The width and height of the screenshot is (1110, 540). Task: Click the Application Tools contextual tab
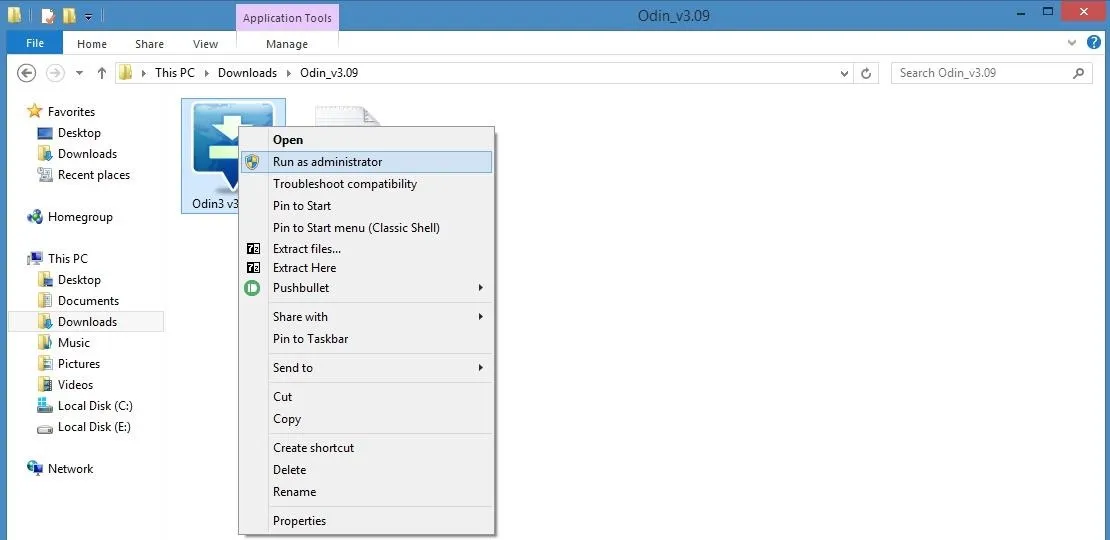[287, 18]
